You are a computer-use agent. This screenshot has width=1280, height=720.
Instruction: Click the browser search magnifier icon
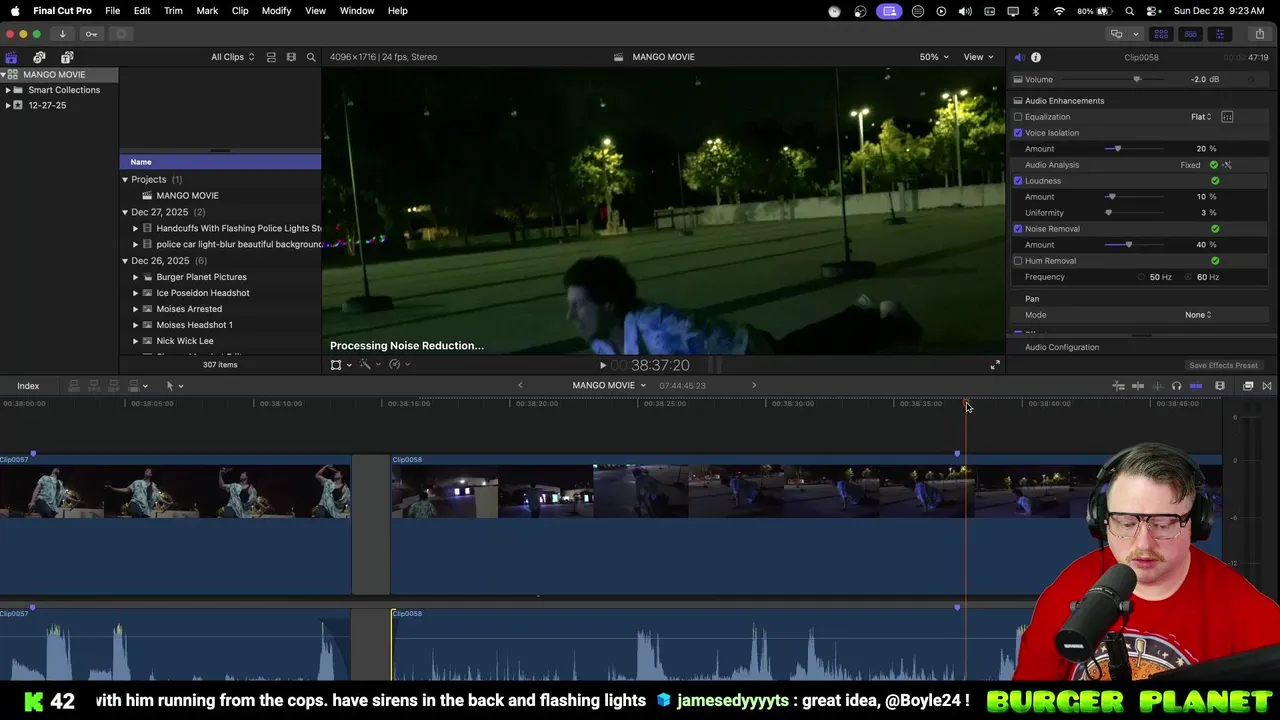pos(311,57)
